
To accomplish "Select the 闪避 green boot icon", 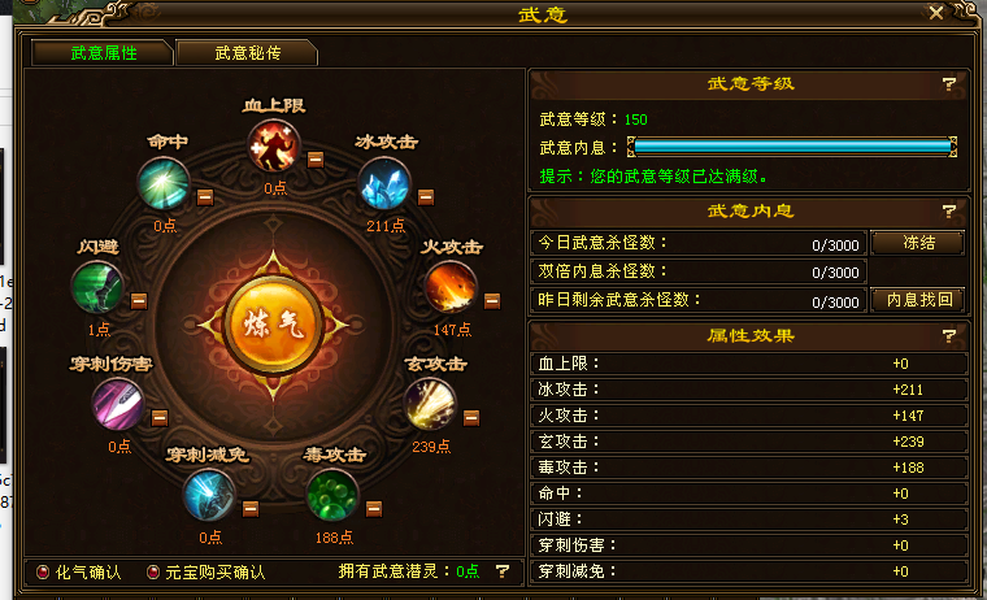I will (97, 288).
